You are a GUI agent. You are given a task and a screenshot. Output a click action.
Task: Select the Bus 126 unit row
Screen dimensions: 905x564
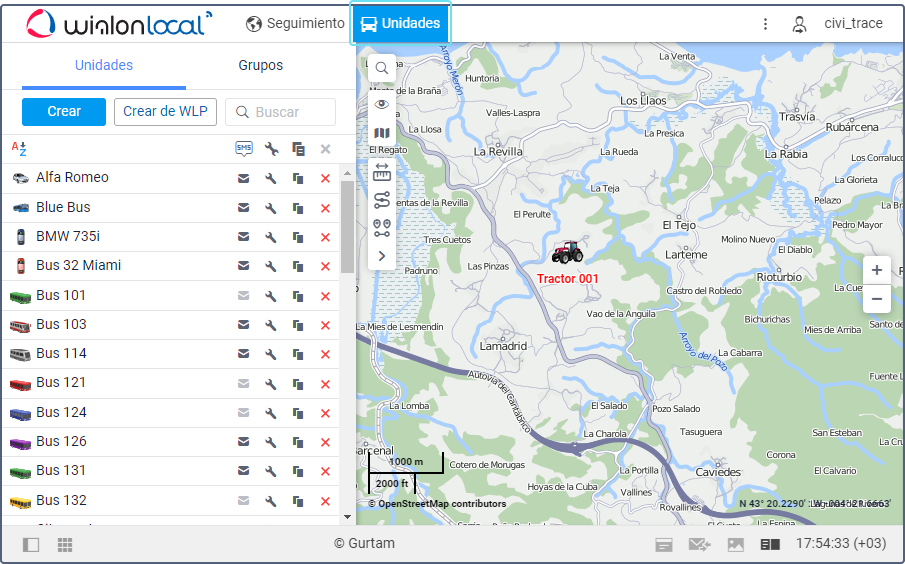click(171, 442)
